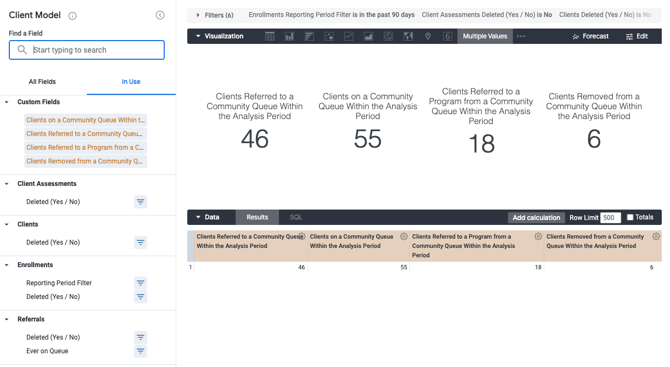Select Ever on Queue field under Referrals
670x367 pixels.
tap(47, 351)
